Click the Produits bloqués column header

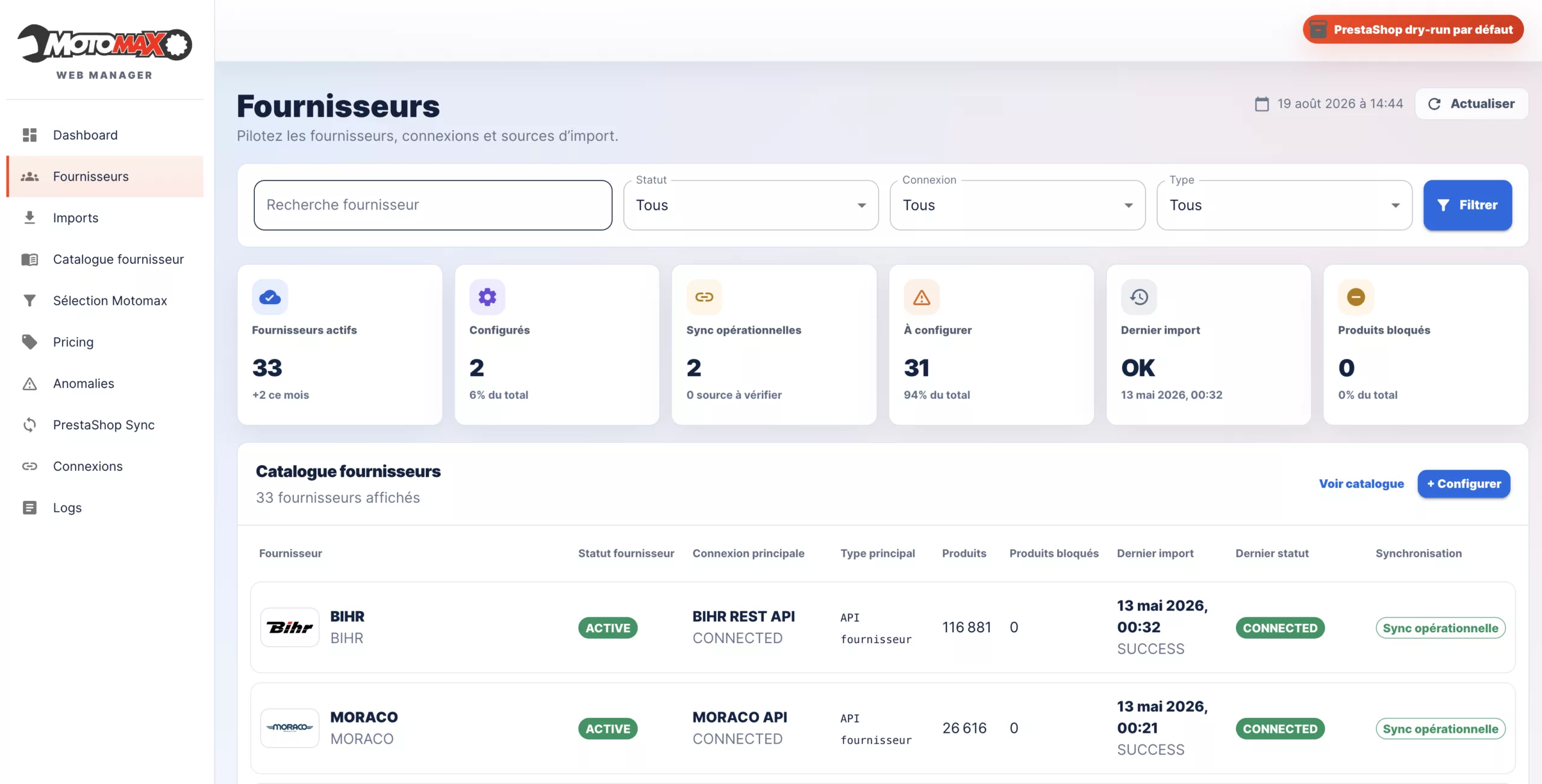coord(1053,553)
